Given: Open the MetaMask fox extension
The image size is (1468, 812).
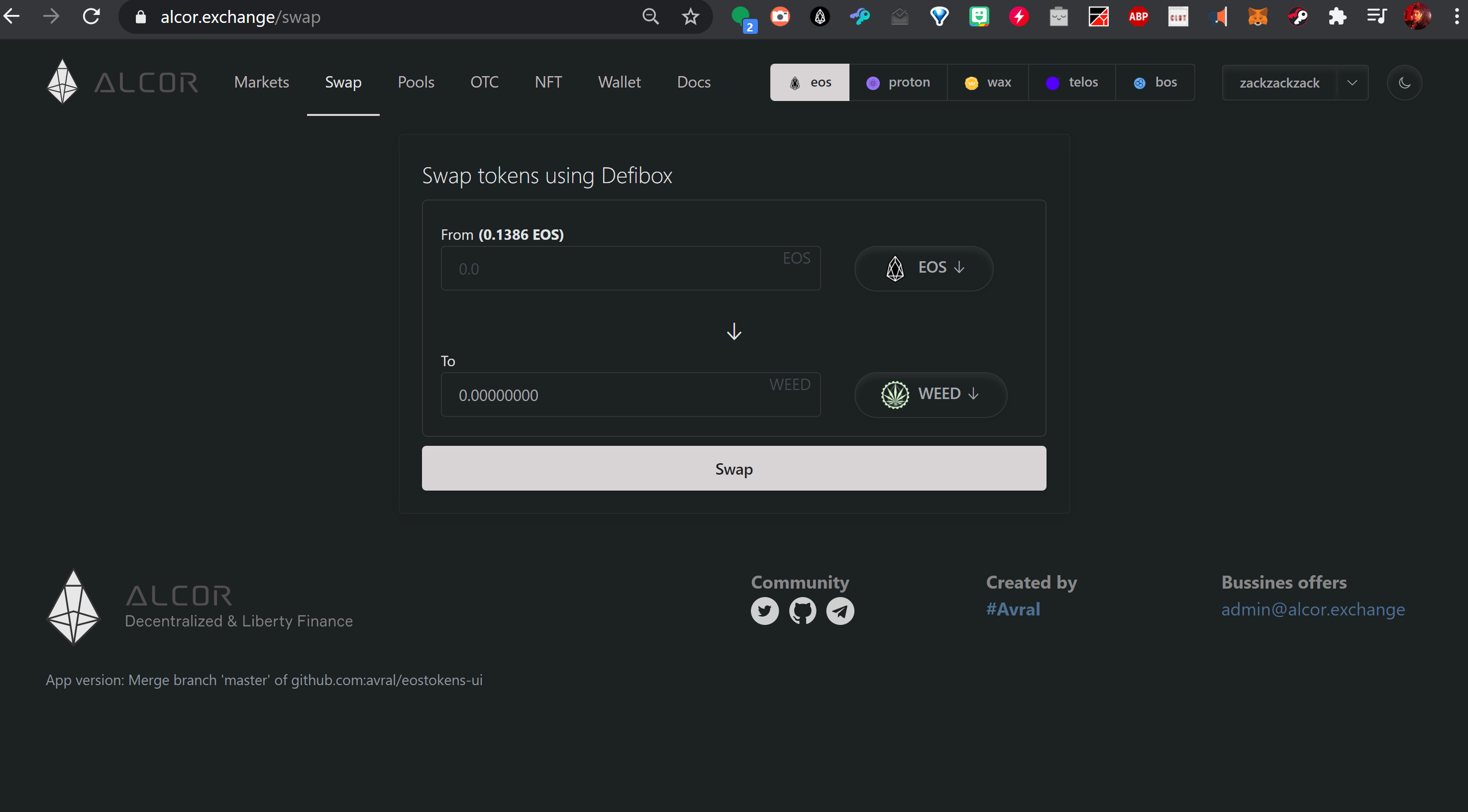Looking at the screenshot, I should click(1258, 16).
